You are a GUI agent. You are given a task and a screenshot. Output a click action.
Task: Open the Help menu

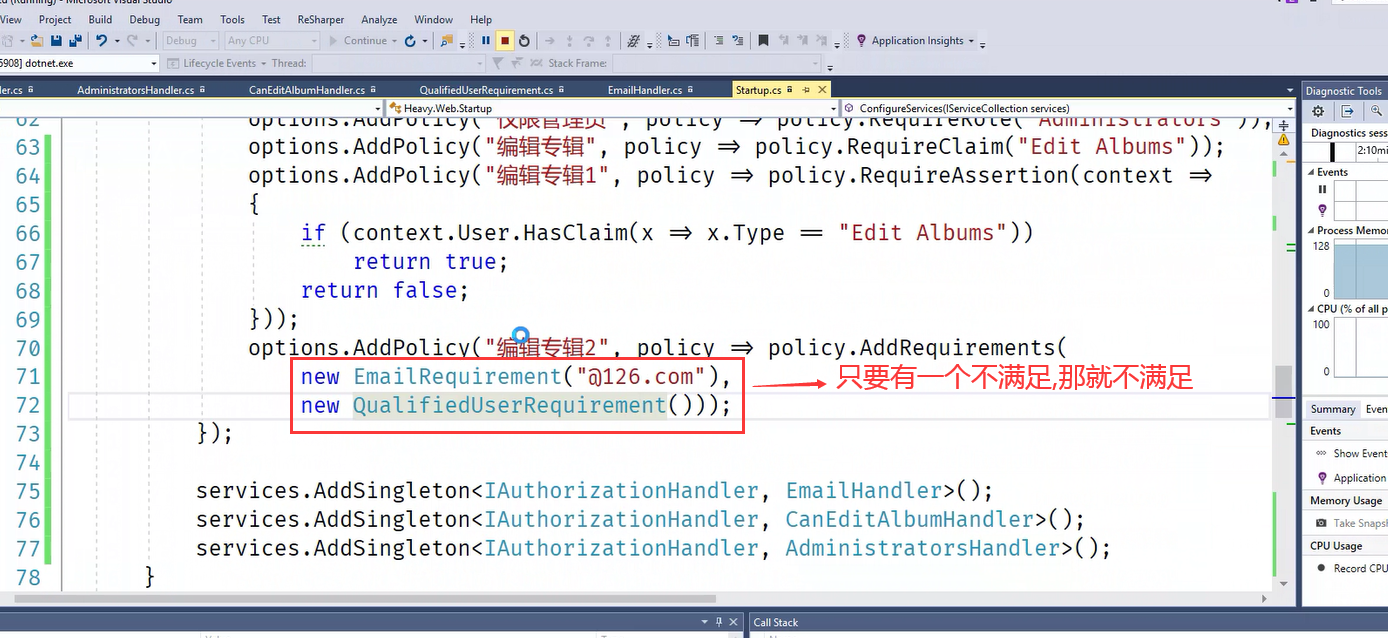[481, 19]
